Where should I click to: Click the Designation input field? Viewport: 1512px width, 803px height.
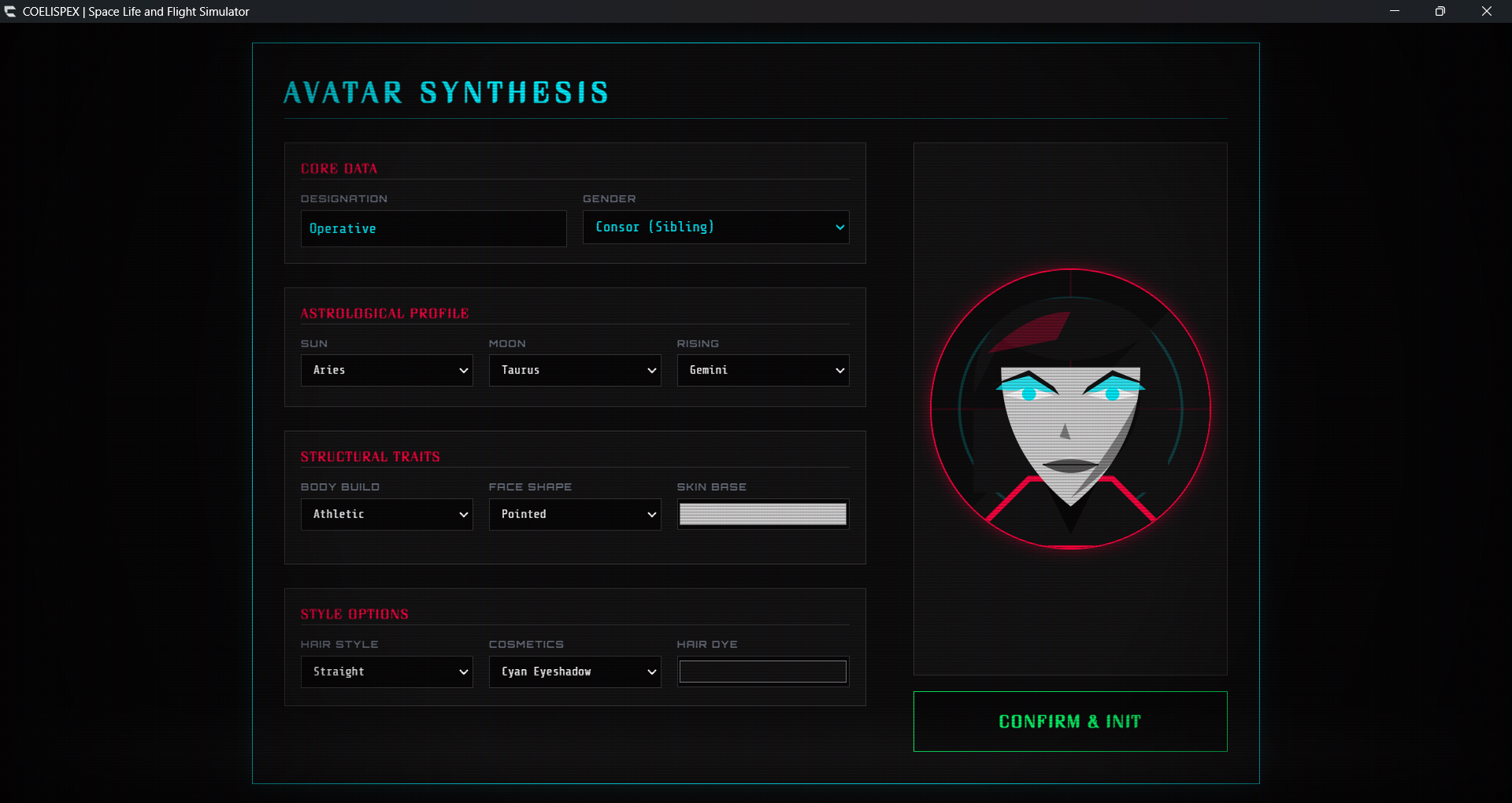click(x=433, y=228)
